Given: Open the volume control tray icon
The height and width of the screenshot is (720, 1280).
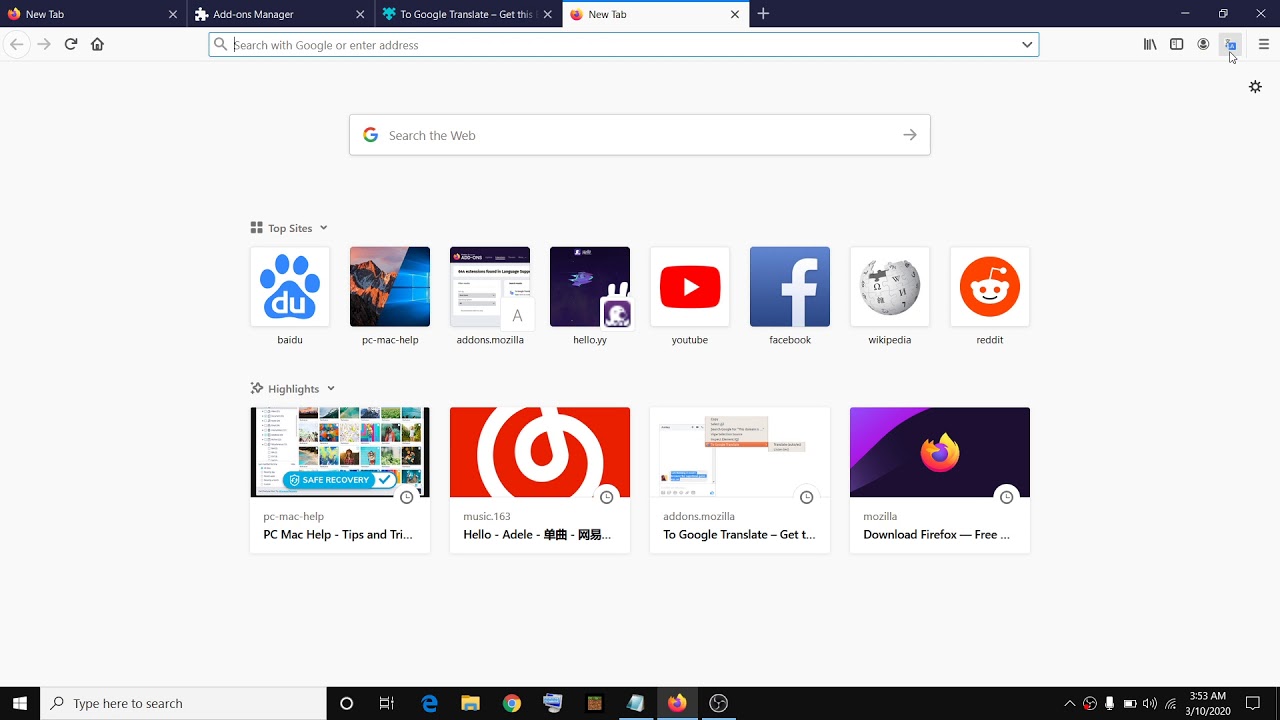Looking at the screenshot, I should 1149,703.
